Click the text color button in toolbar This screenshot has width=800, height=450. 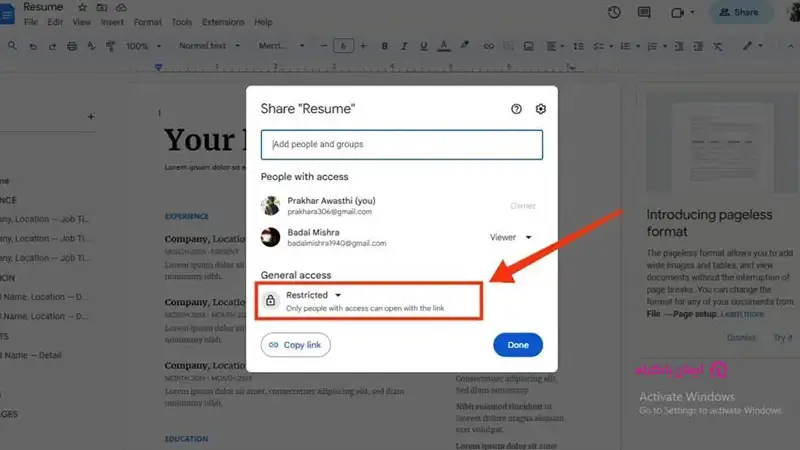click(x=444, y=46)
